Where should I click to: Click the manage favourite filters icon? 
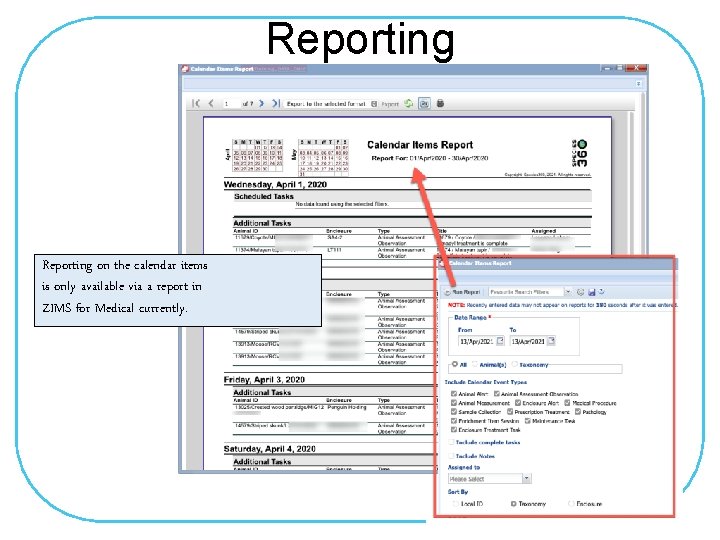(580, 292)
